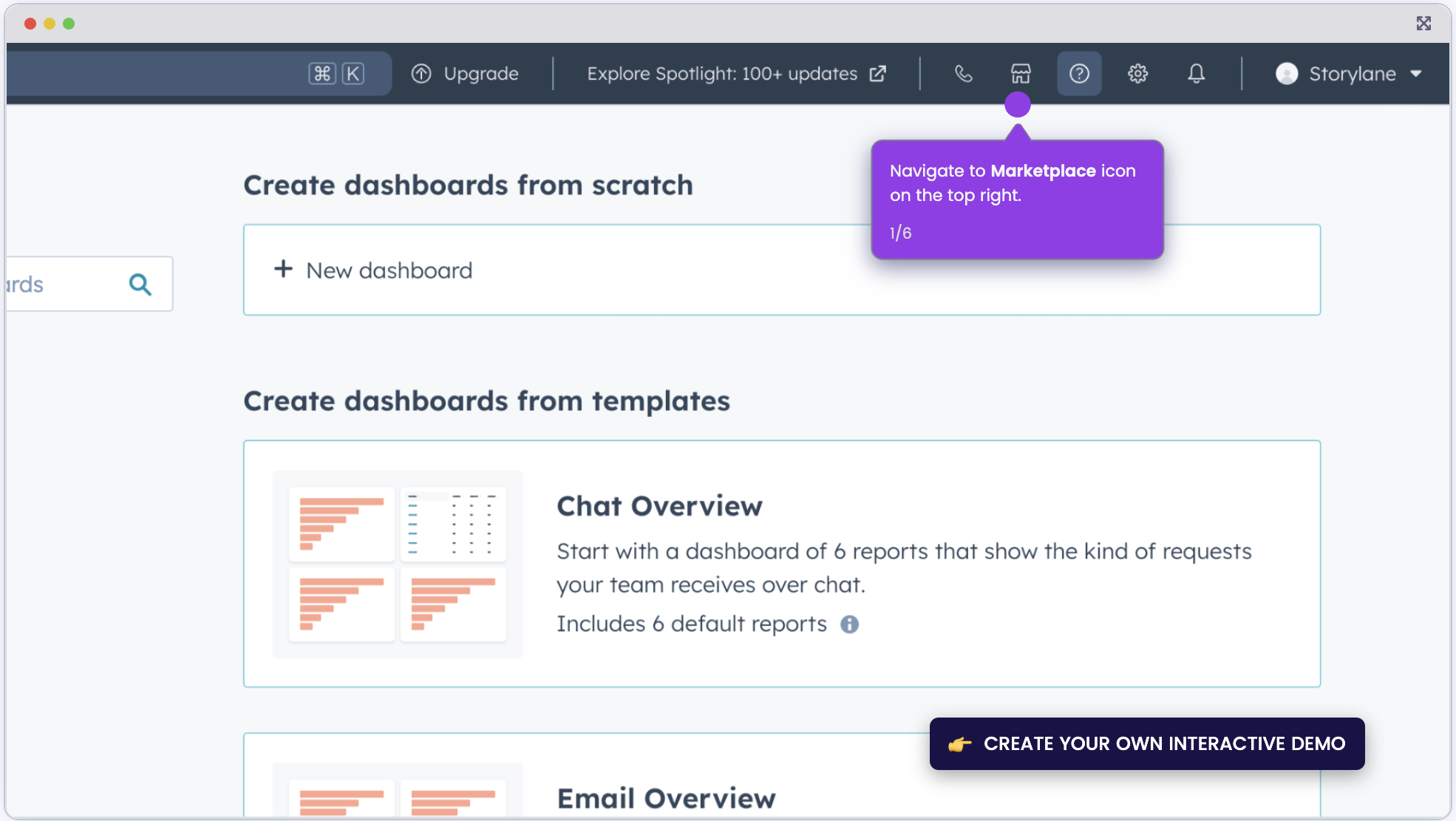
Task: Click the expand/fullscreen icon top right
Action: 1424,23
